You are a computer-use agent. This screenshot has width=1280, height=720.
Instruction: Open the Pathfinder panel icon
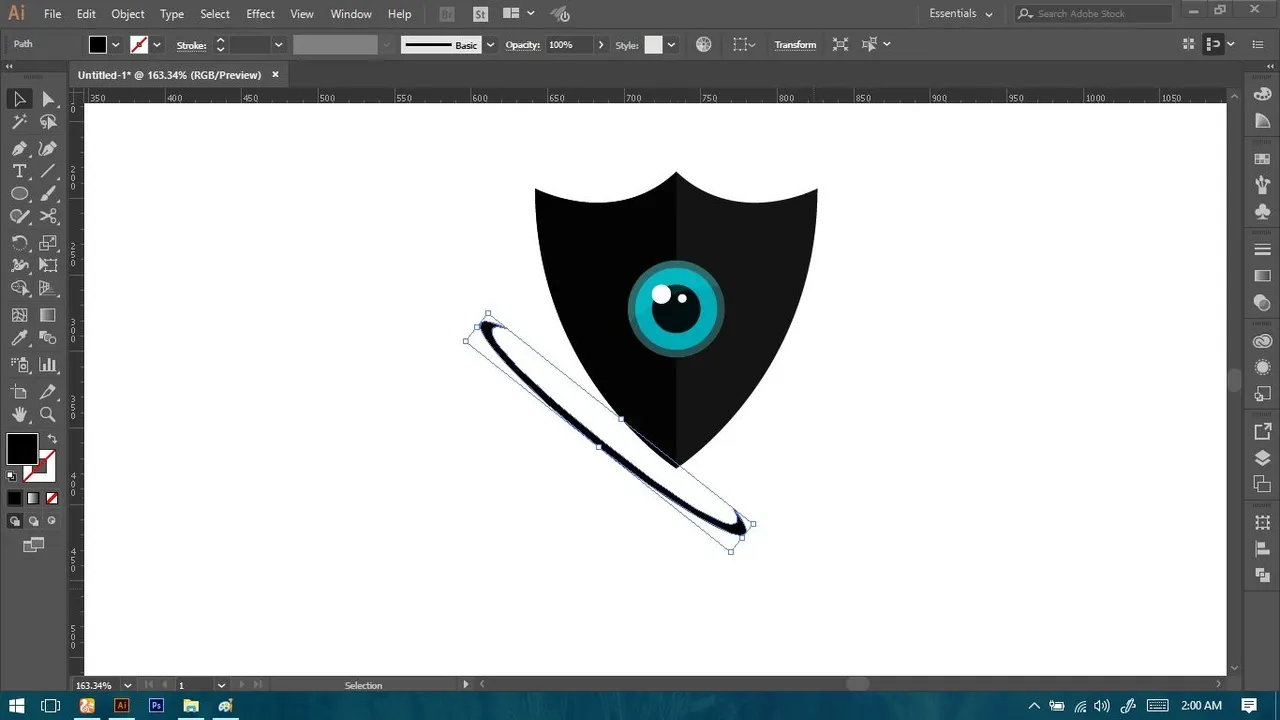[x=1262, y=575]
